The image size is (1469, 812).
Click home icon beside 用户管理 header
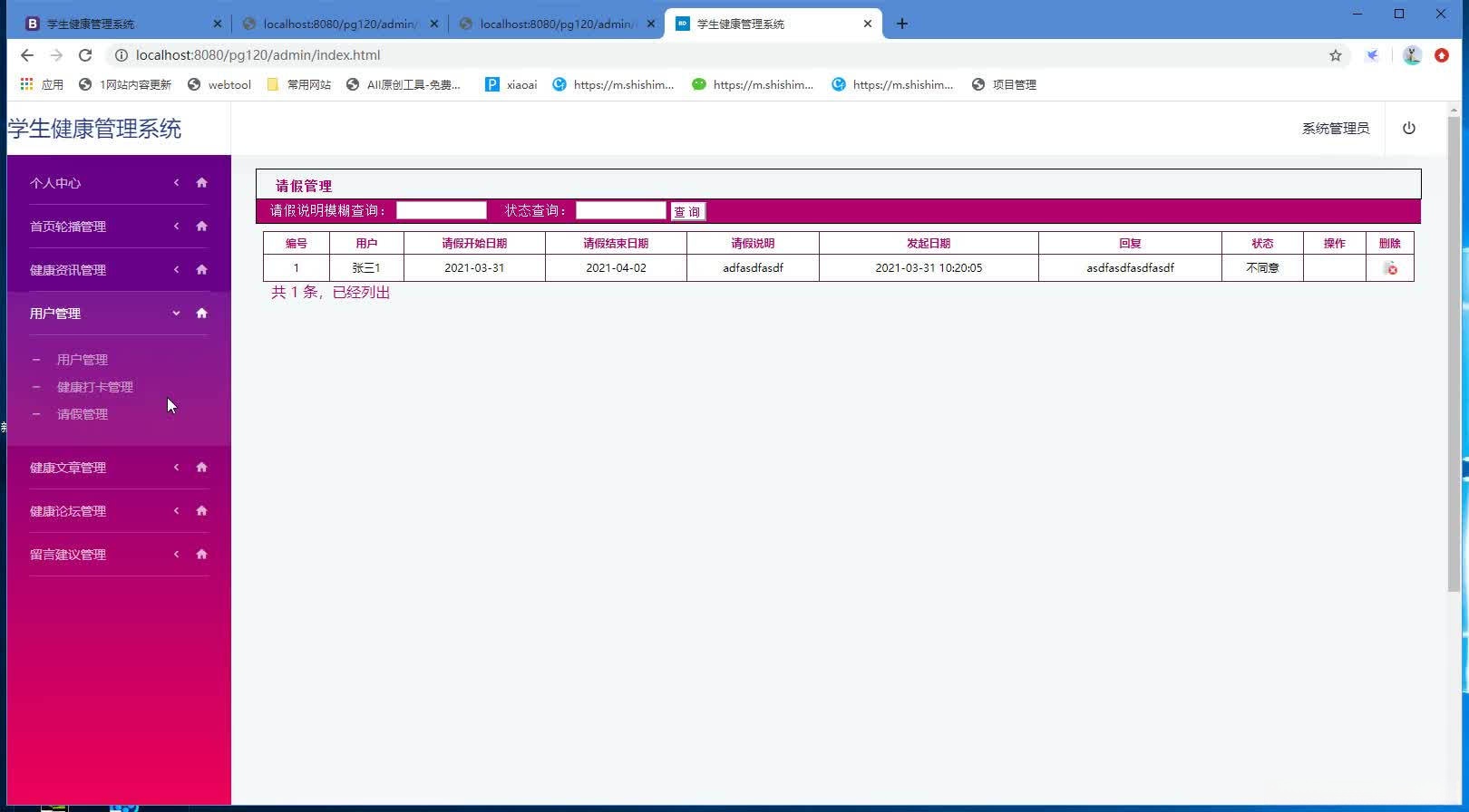click(202, 313)
